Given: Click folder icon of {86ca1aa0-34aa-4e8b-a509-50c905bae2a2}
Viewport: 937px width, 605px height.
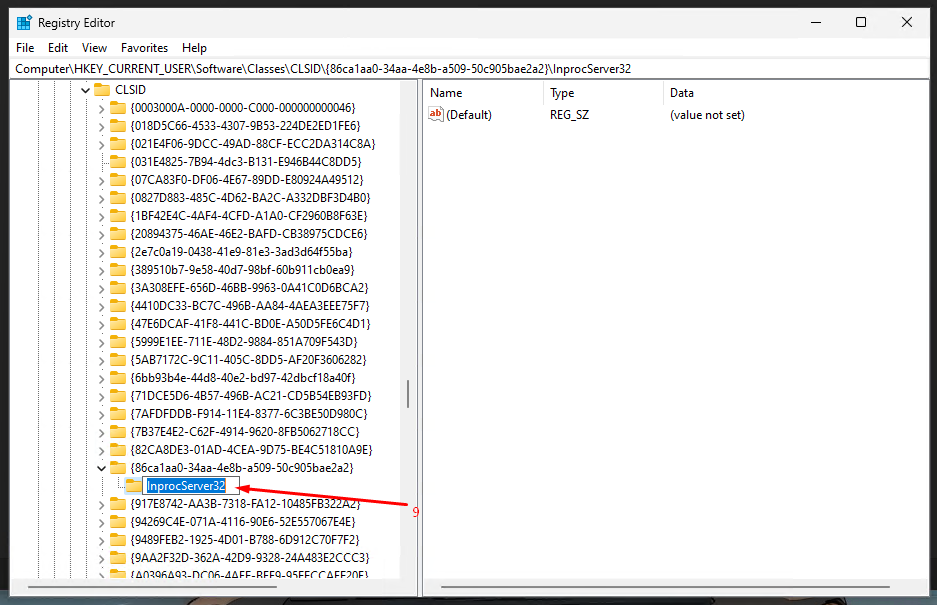Looking at the screenshot, I should click(118, 468).
